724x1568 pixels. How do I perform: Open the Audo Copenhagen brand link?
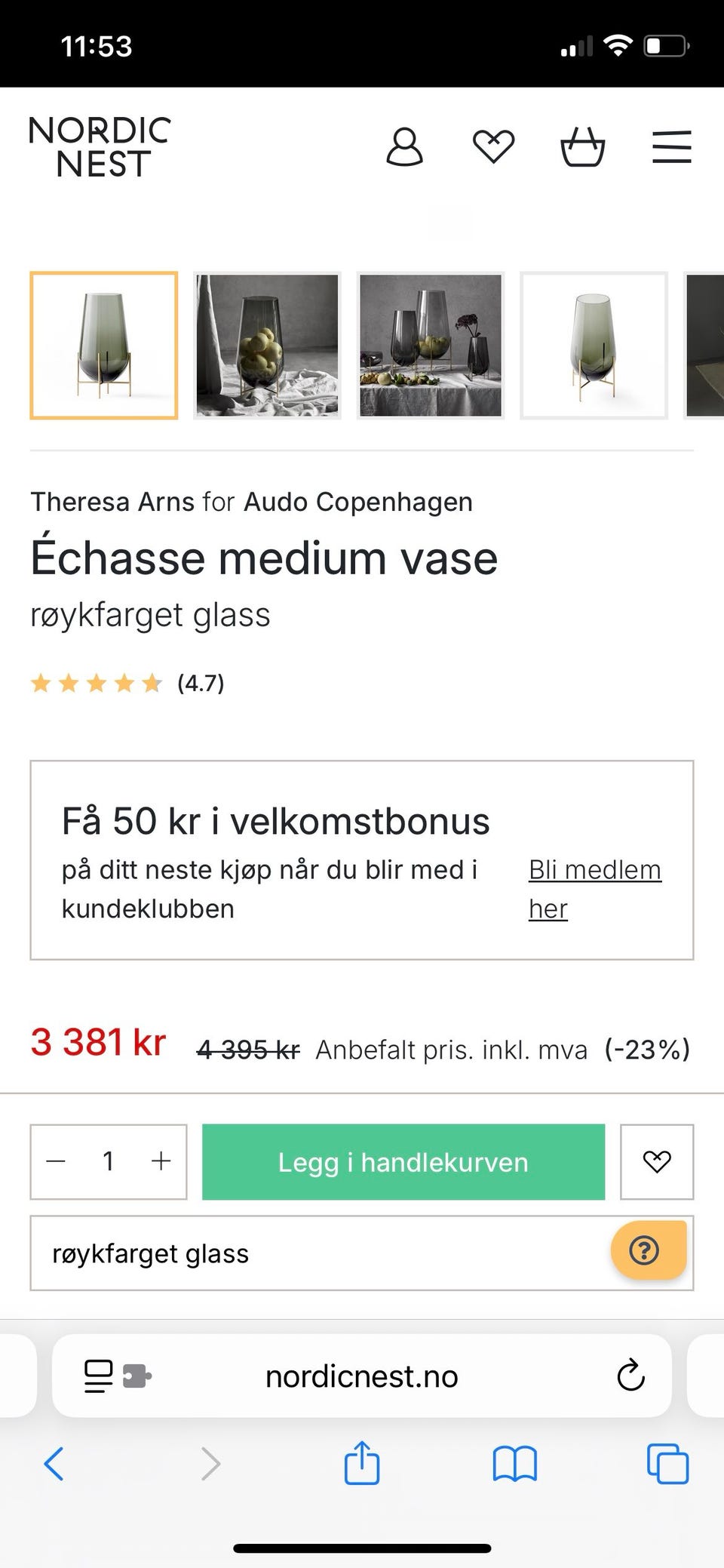tap(358, 502)
